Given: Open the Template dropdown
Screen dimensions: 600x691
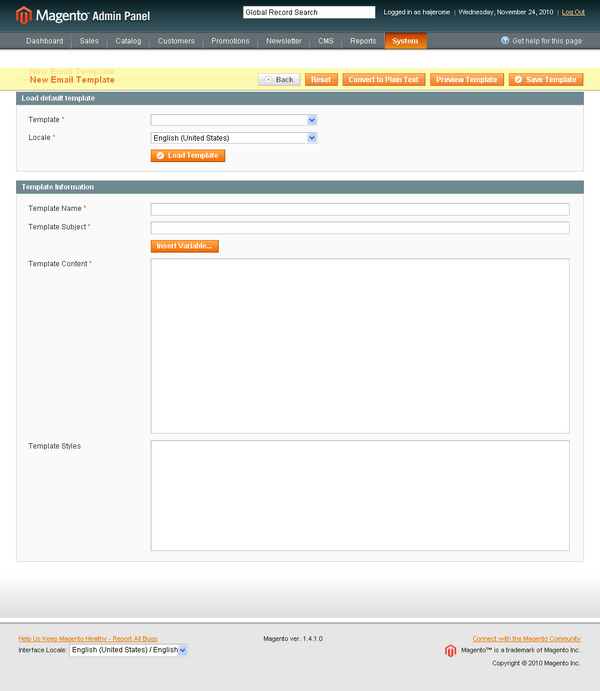Looking at the screenshot, I should 234,120.
